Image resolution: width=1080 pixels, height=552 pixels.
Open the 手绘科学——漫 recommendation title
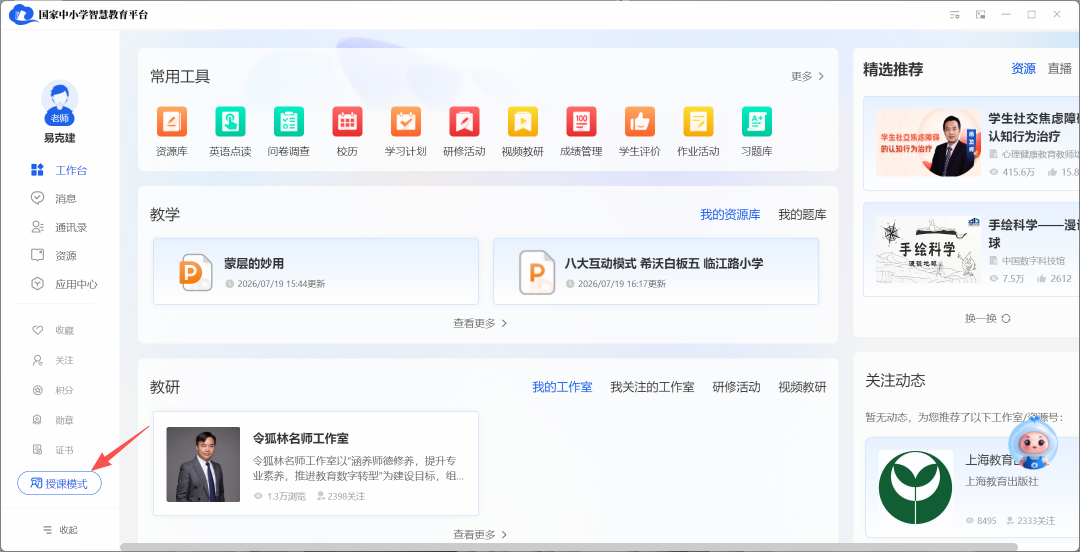tap(1034, 234)
